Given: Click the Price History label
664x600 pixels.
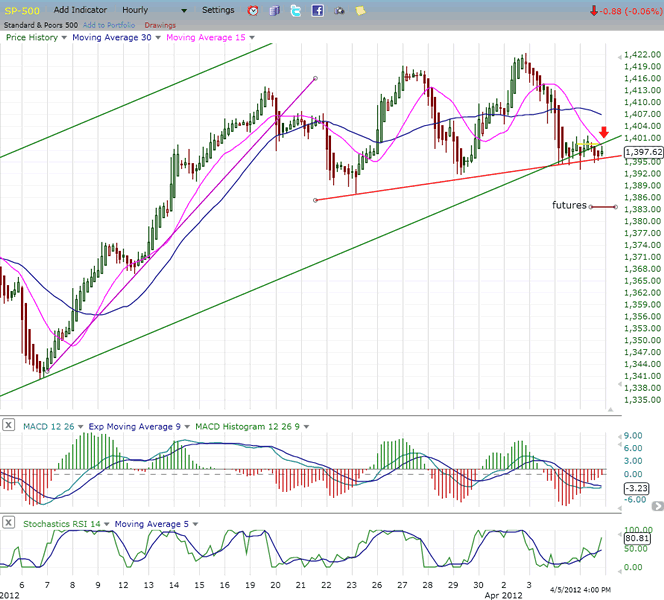Looking at the screenshot, I should coord(32,37).
